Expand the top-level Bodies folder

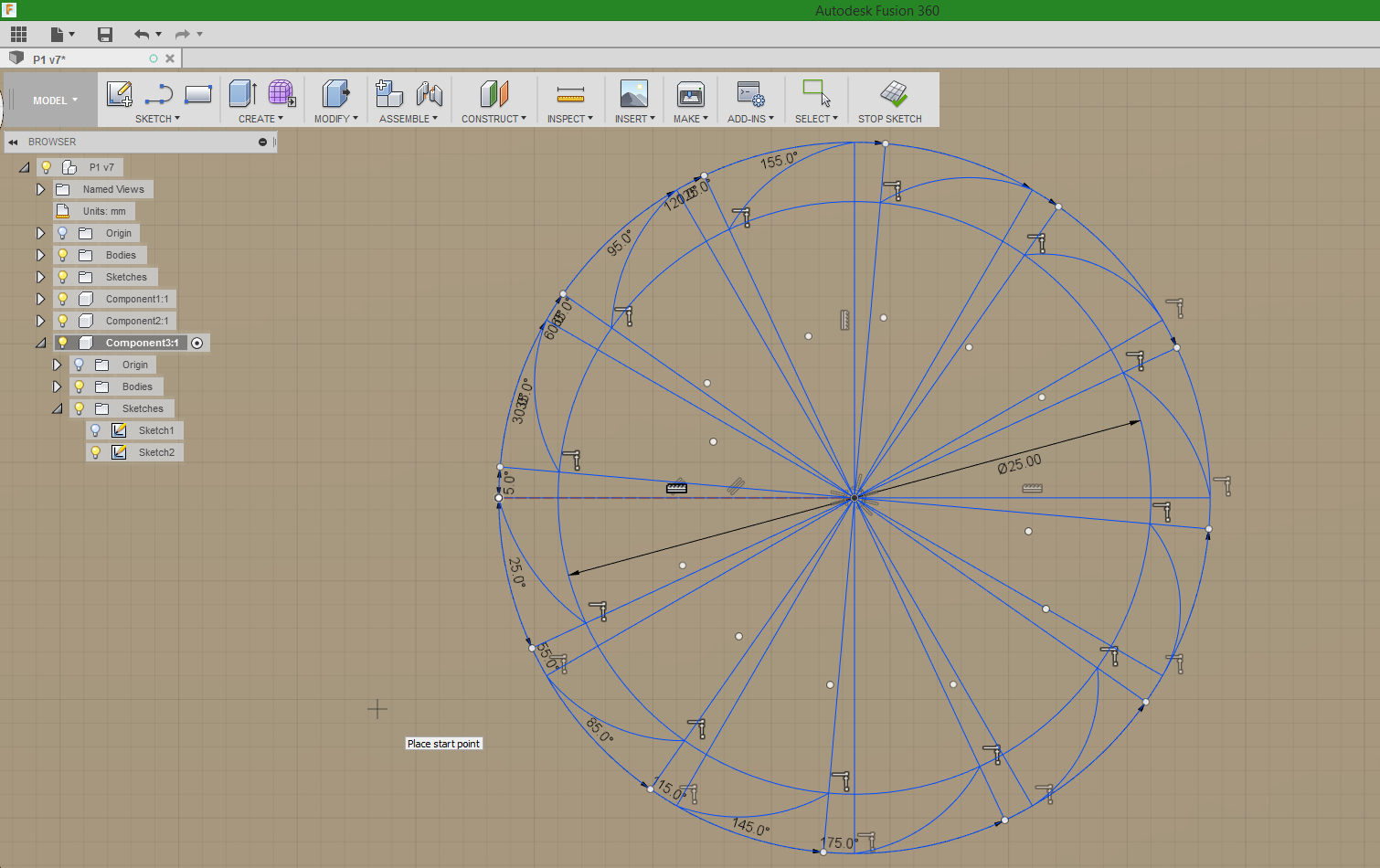pos(40,255)
